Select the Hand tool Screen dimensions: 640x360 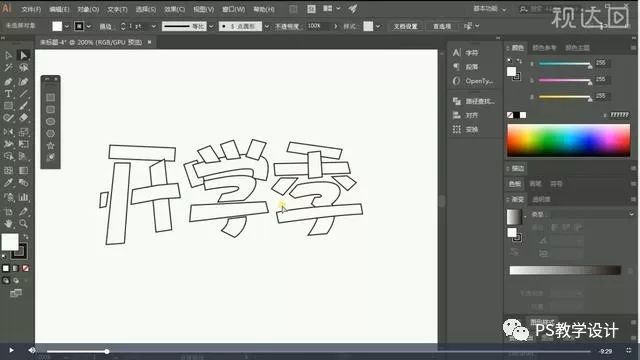(x=8, y=224)
